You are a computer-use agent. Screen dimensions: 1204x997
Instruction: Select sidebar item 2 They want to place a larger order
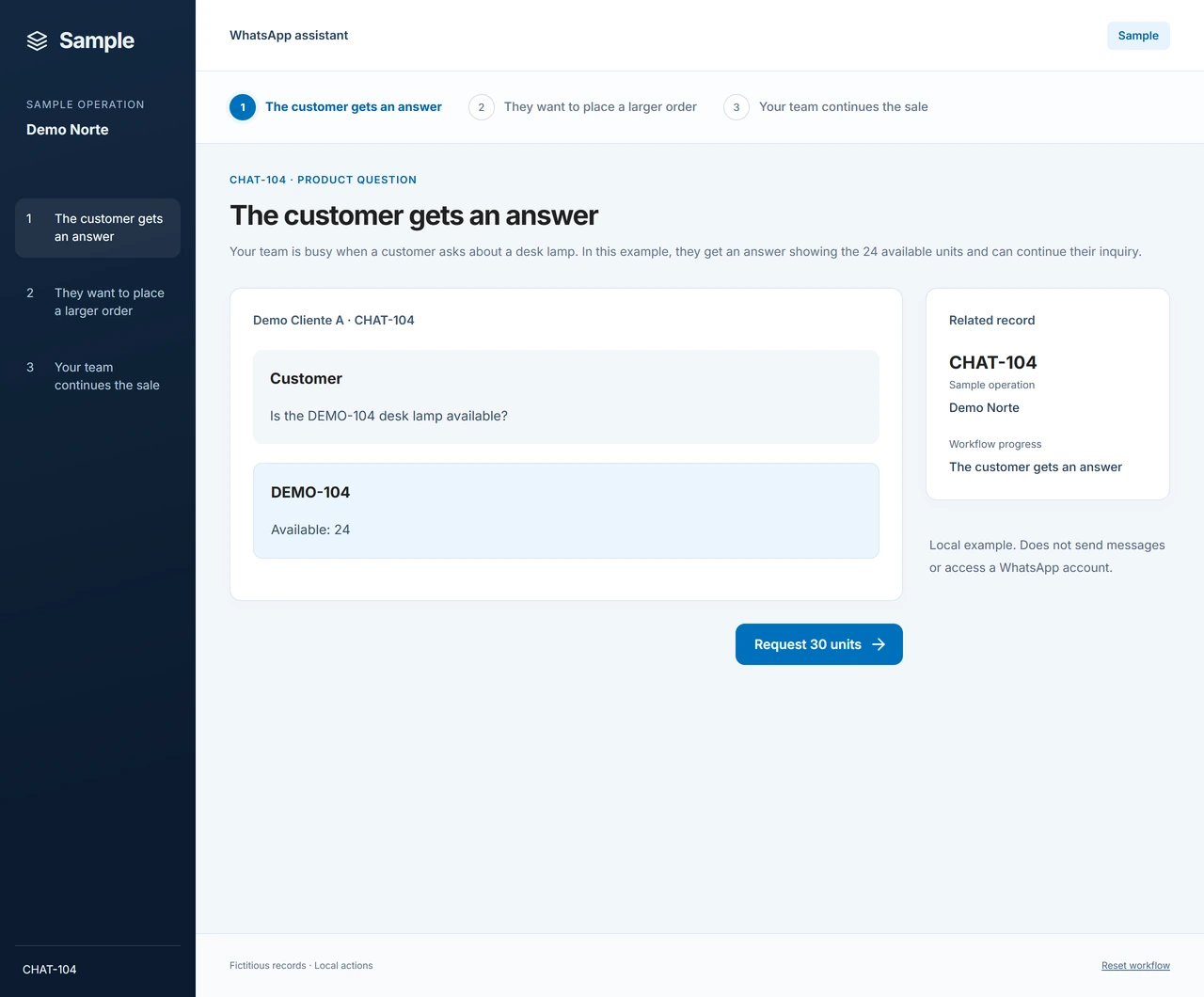(98, 302)
